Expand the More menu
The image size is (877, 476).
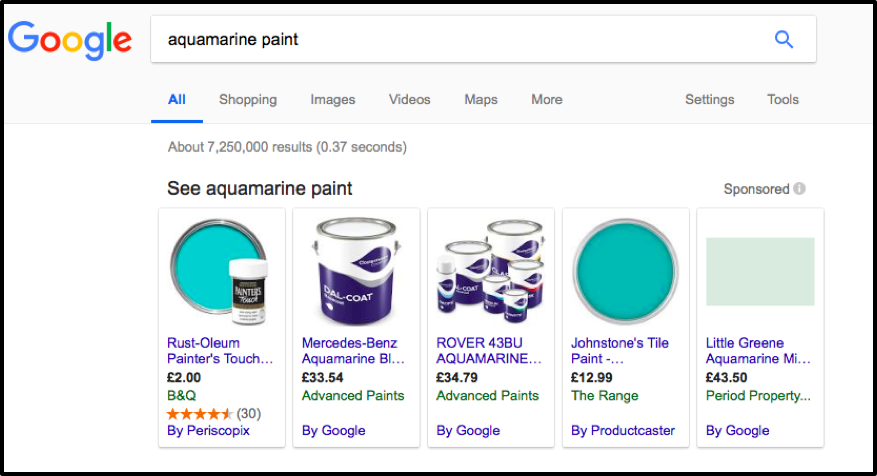pyautogui.click(x=546, y=99)
